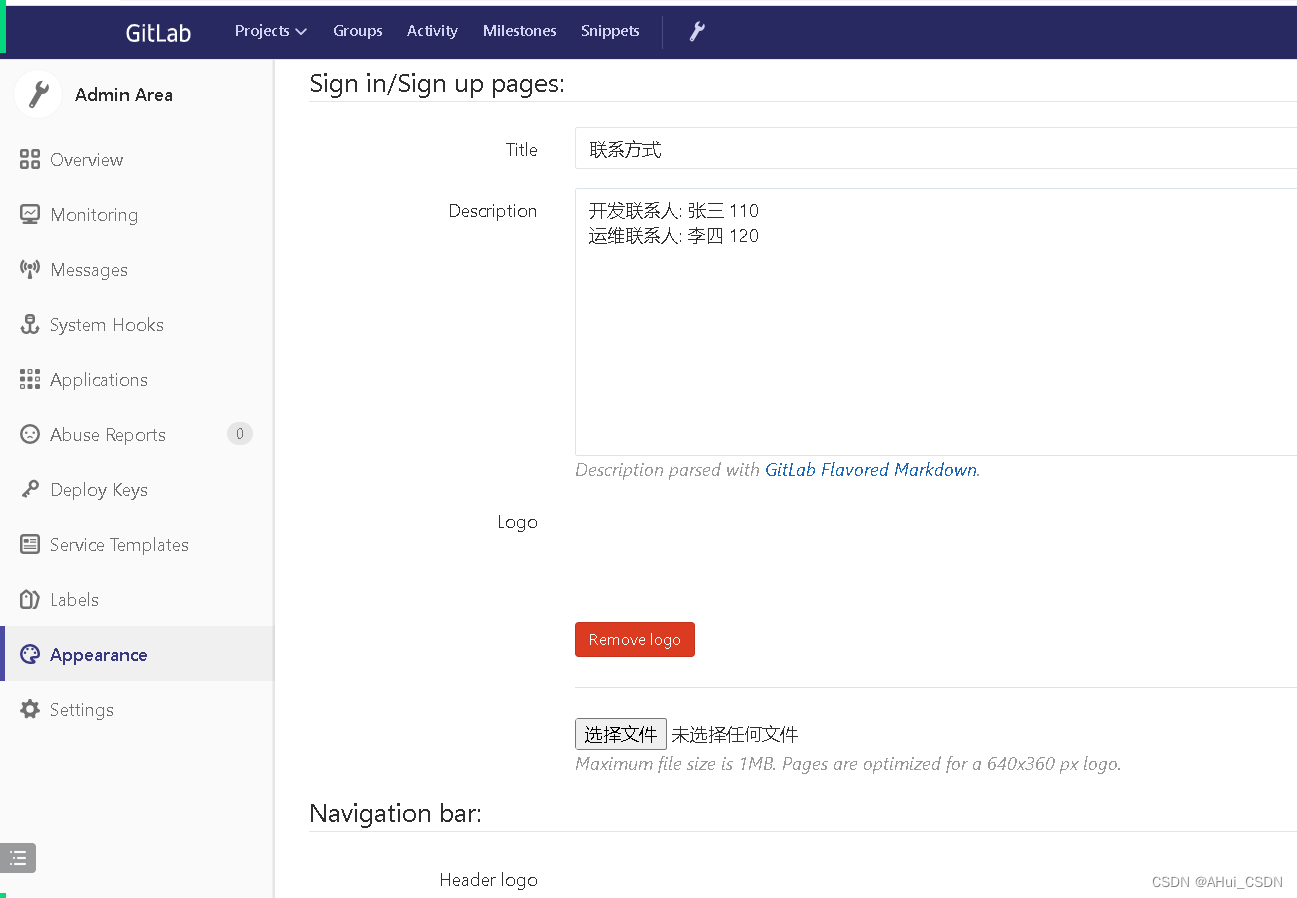Viewport: 1297px width, 898px height.
Task: Focus the Description text area
Action: (936, 322)
